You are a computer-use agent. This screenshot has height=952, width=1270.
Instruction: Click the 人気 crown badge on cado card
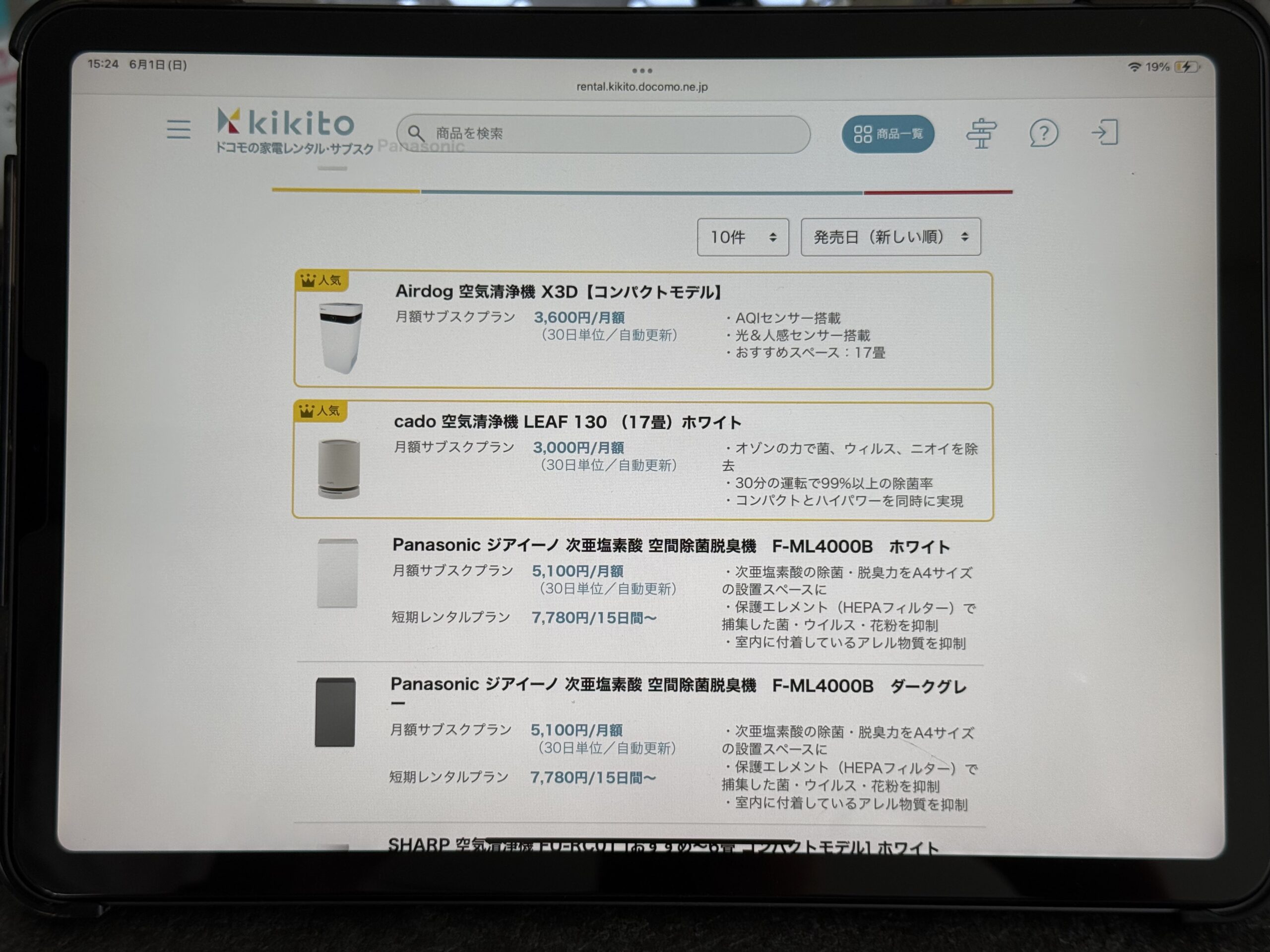click(320, 410)
